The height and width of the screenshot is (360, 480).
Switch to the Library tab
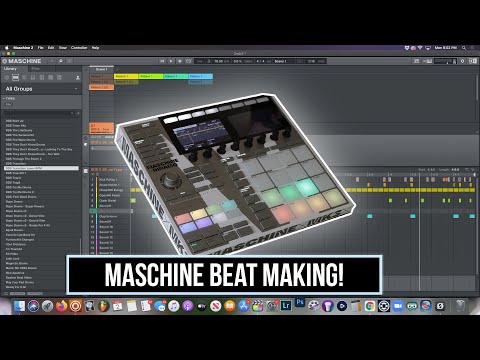tap(10, 69)
